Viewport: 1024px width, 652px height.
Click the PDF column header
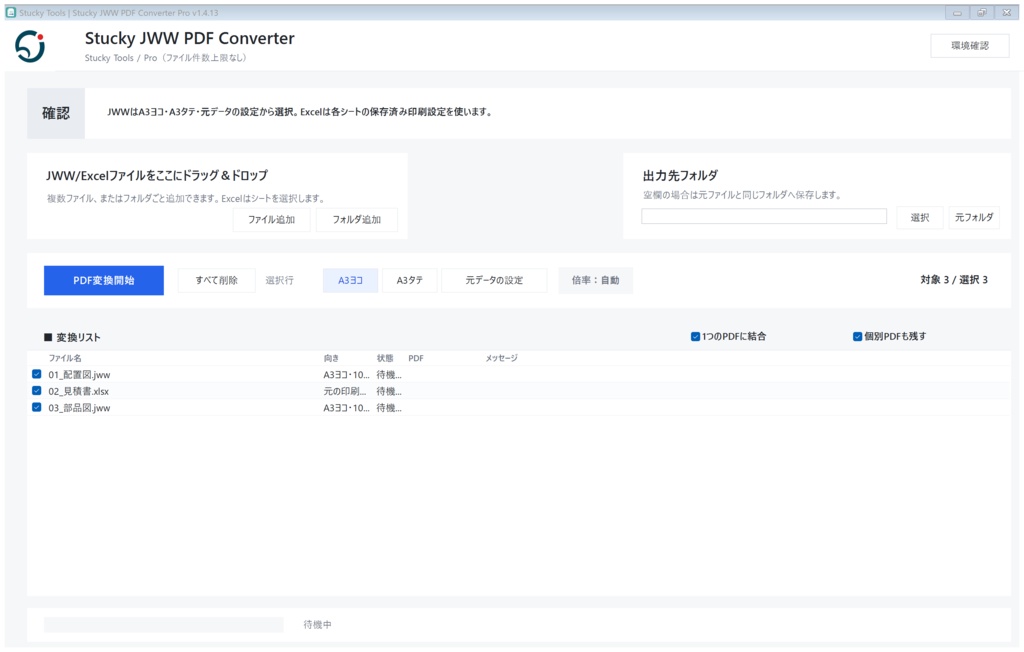pos(416,358)
